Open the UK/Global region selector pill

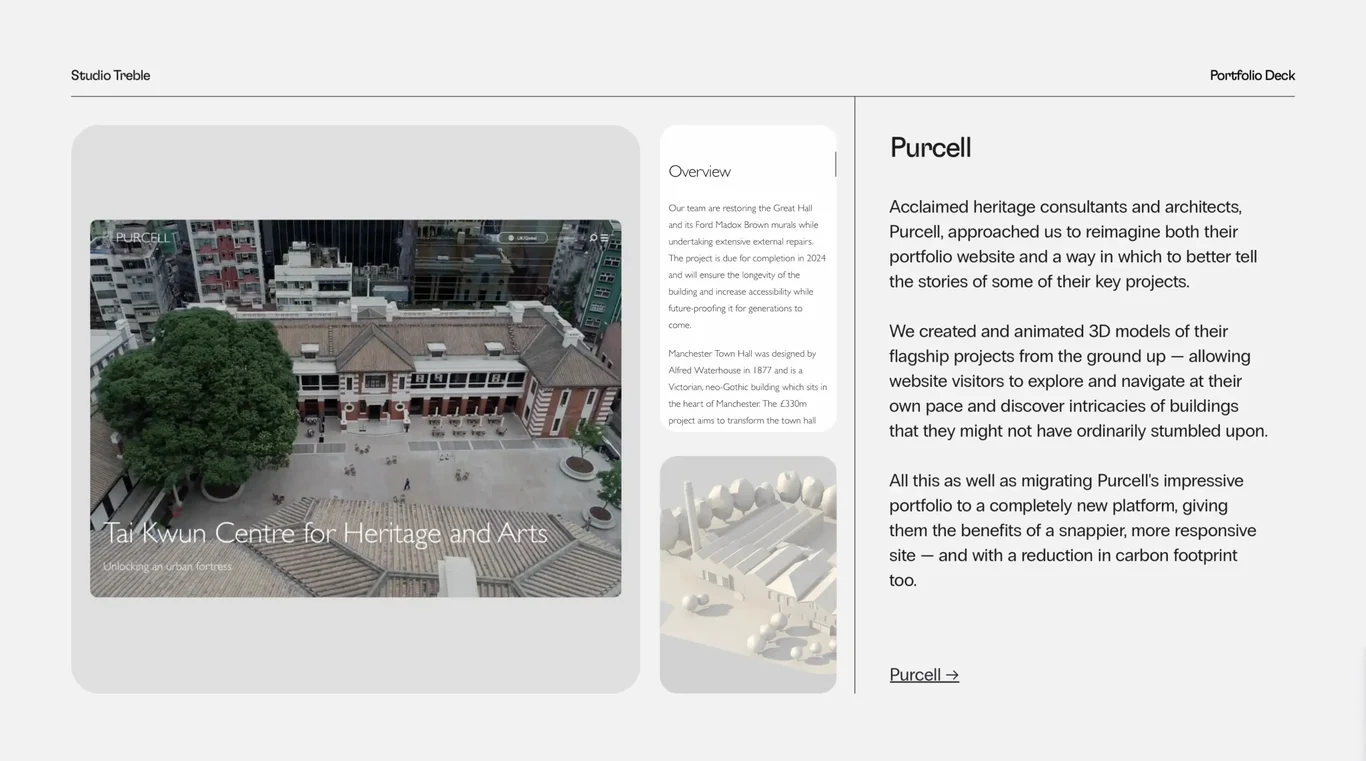coord(523,238)
